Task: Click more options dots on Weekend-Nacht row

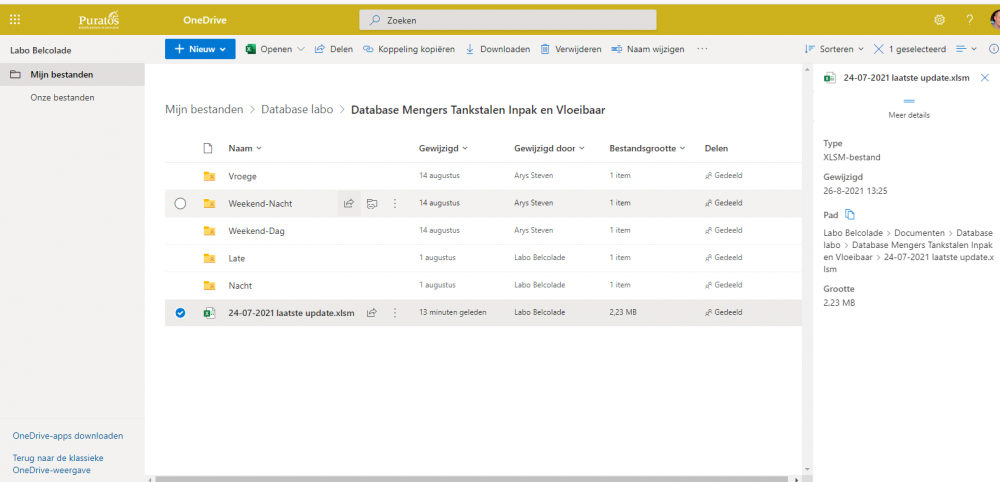Action: [394, 203]
